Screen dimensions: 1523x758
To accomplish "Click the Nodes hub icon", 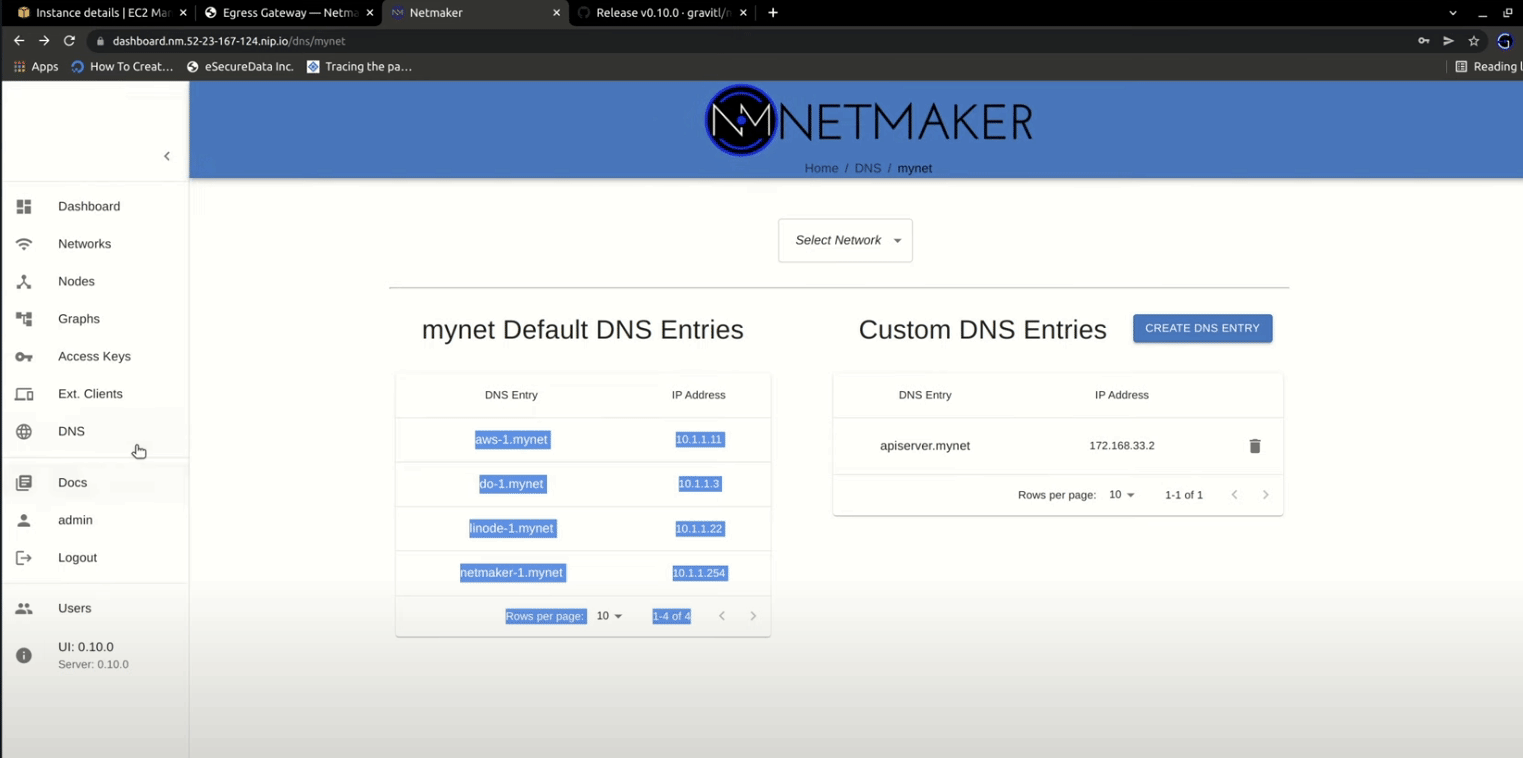I will [24, 282].
